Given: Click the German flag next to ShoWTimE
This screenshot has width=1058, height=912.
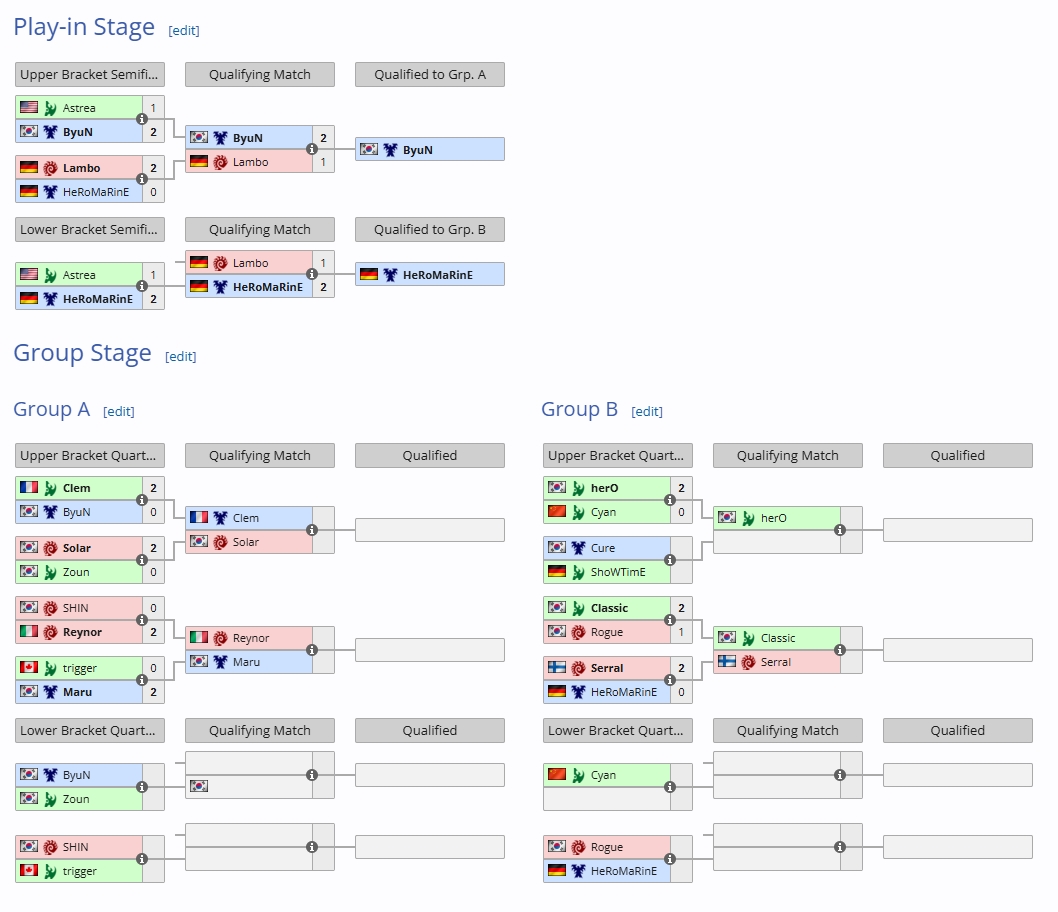Looking at the screenshot, I should pyautogui.click(x=556, y=572).
